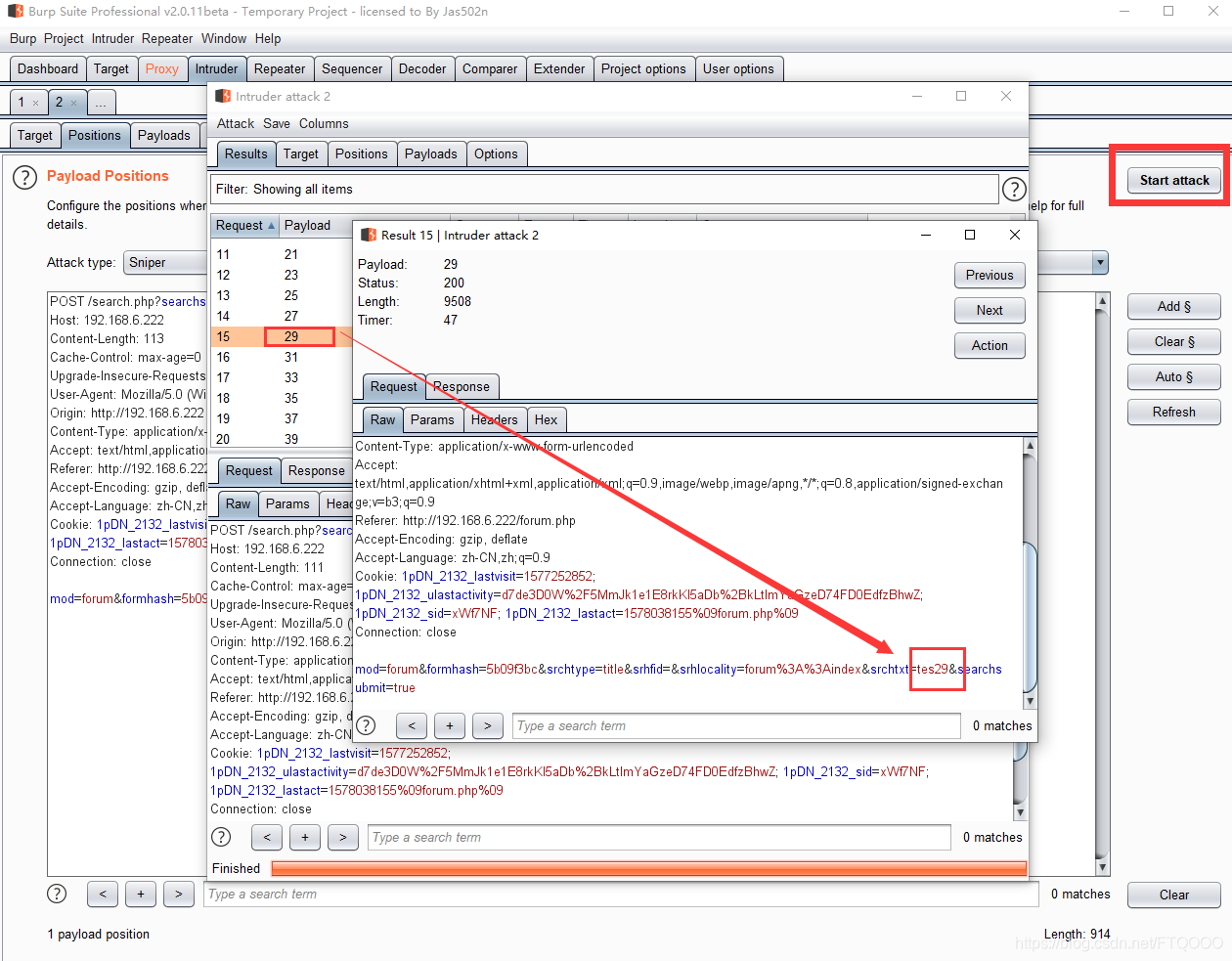The width and height of the screenshot is (1232, 961).
Task: Open the Dashboard tab
Action: coord(48,69)
